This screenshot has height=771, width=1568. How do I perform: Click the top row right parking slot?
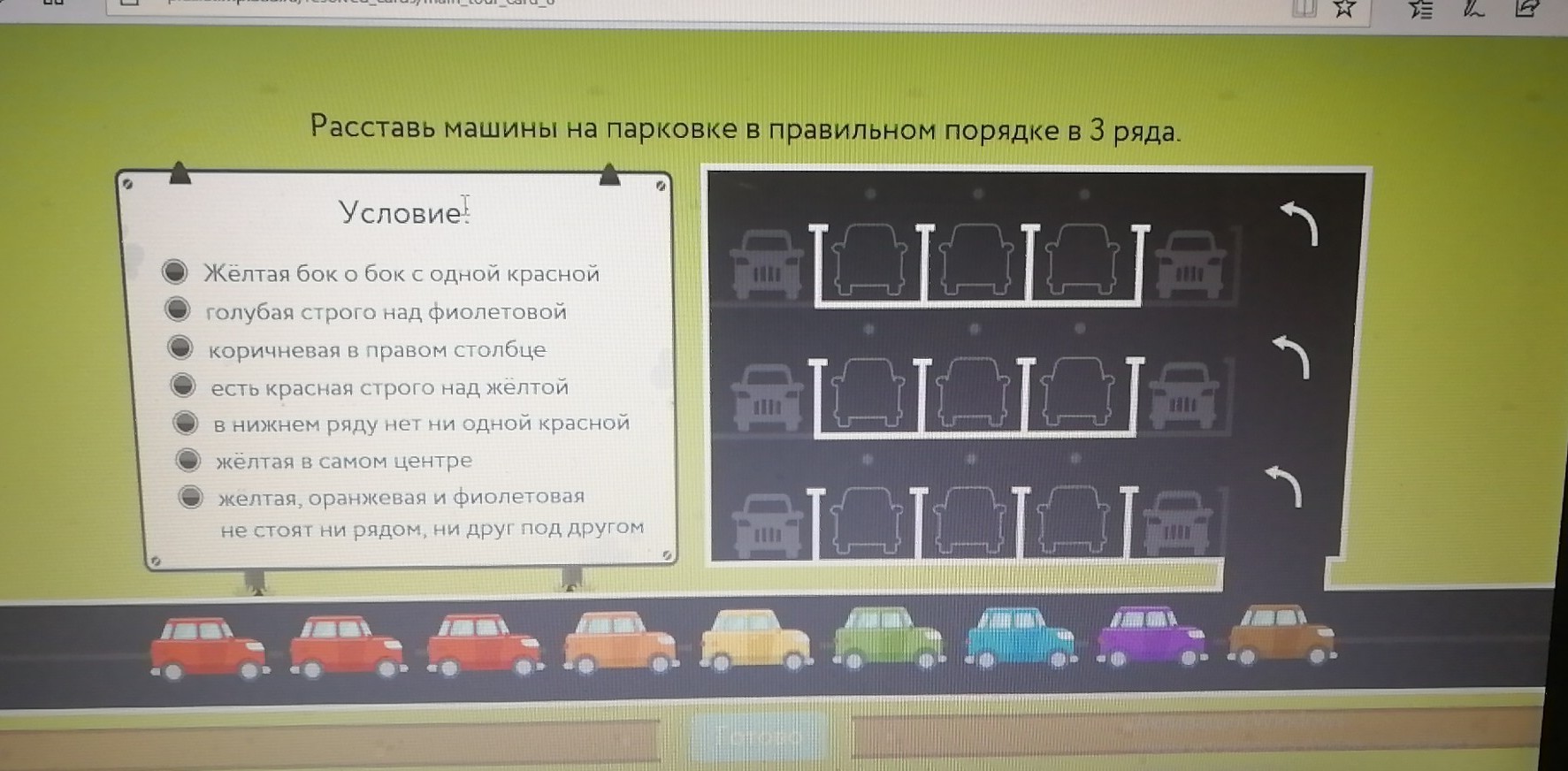(x=1082, y=262)
